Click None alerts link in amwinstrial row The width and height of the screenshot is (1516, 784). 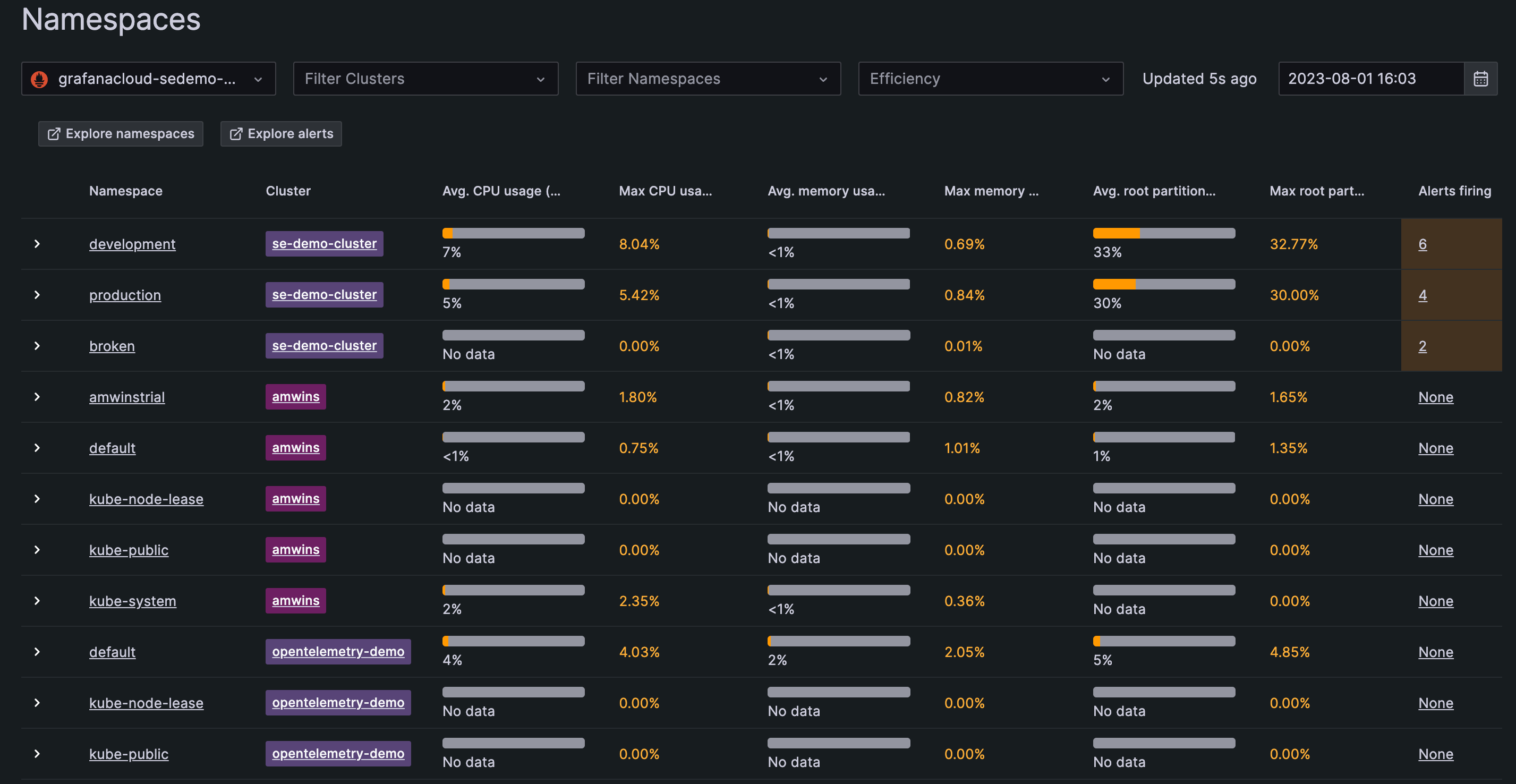pyautogui.click(x=1435, y=397)
